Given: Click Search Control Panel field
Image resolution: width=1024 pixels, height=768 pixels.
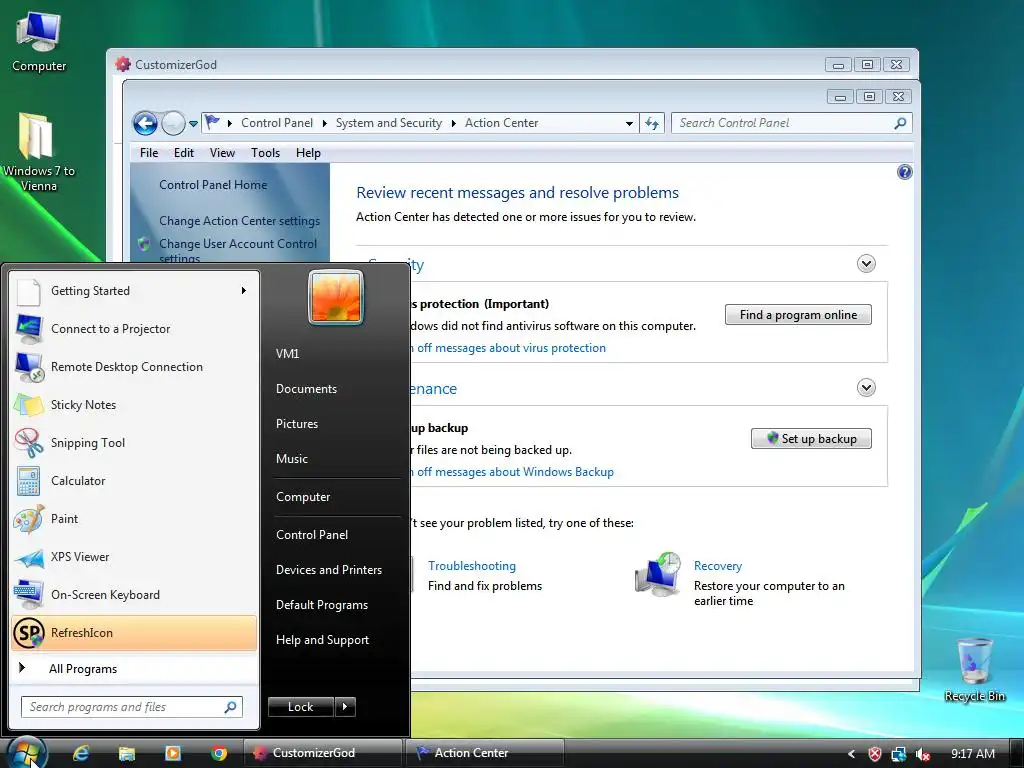Looking at the screenshot, I should (792, 123).
